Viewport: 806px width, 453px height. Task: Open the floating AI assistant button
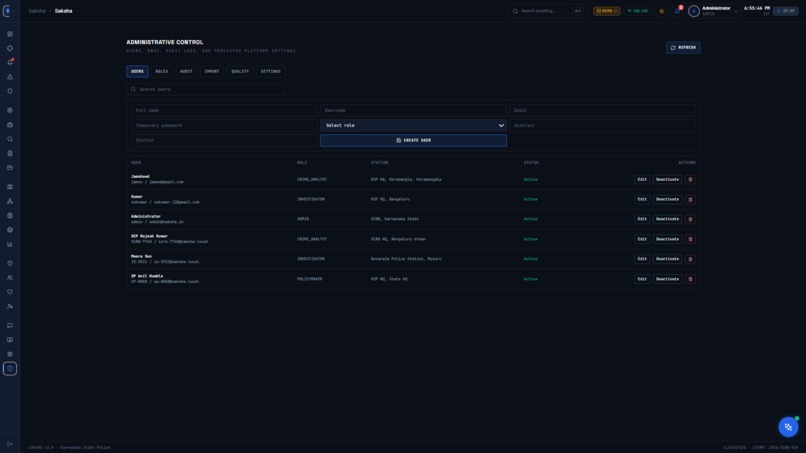[x=788, y=427]
